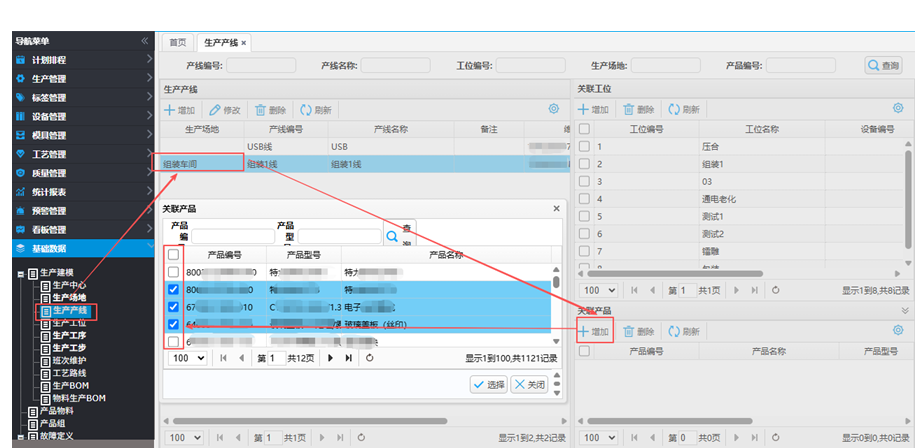This screenshot has width=915, height=448.
Task: Open page size dropdown of 生产产线 grid
Action: [x=185, y=438]
